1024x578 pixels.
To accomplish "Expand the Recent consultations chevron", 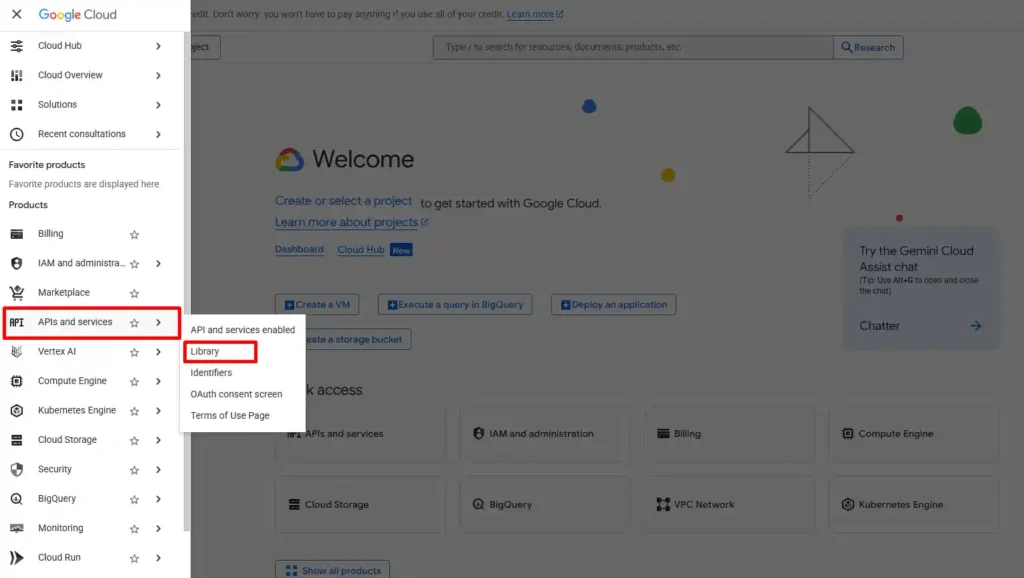I will coord(158,134).
